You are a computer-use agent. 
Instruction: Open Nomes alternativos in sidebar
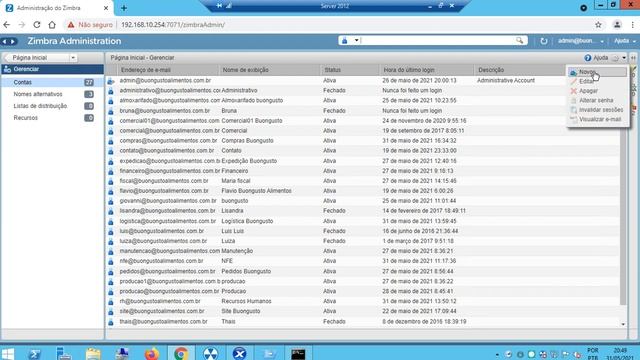(x=52, y=94)
